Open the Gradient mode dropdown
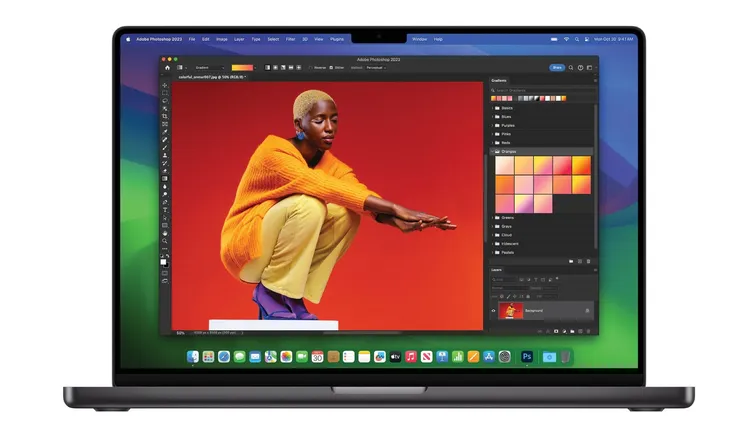 pyautogui.click(x=210, y=67)
